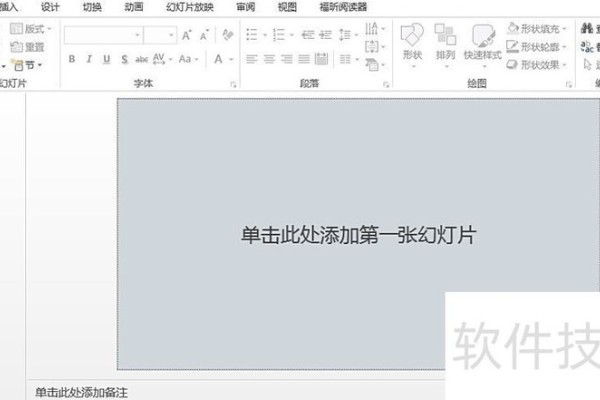Convert to SmartArt icon

[375, 65]
